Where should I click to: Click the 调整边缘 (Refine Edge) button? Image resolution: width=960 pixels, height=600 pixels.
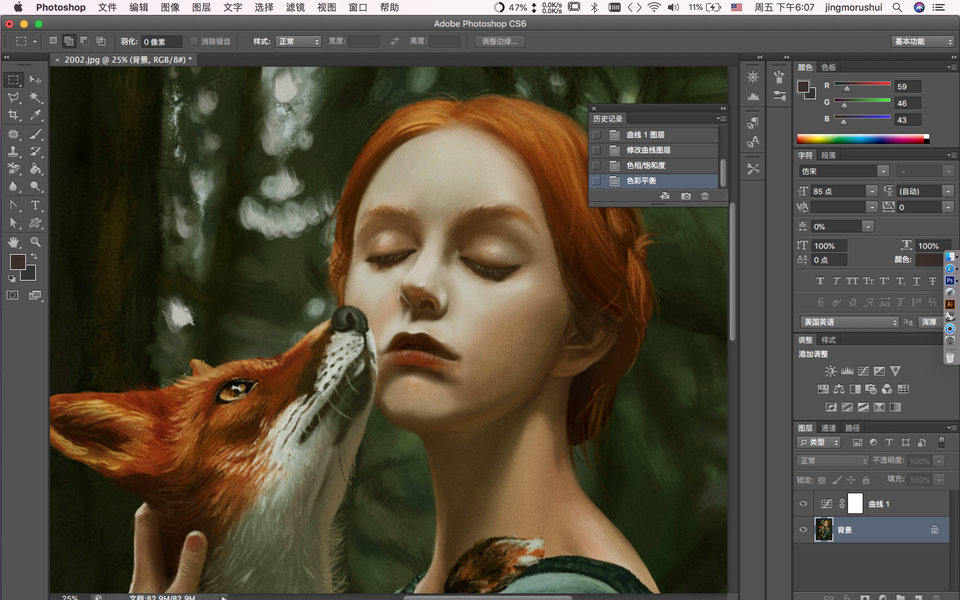point(500,41)
